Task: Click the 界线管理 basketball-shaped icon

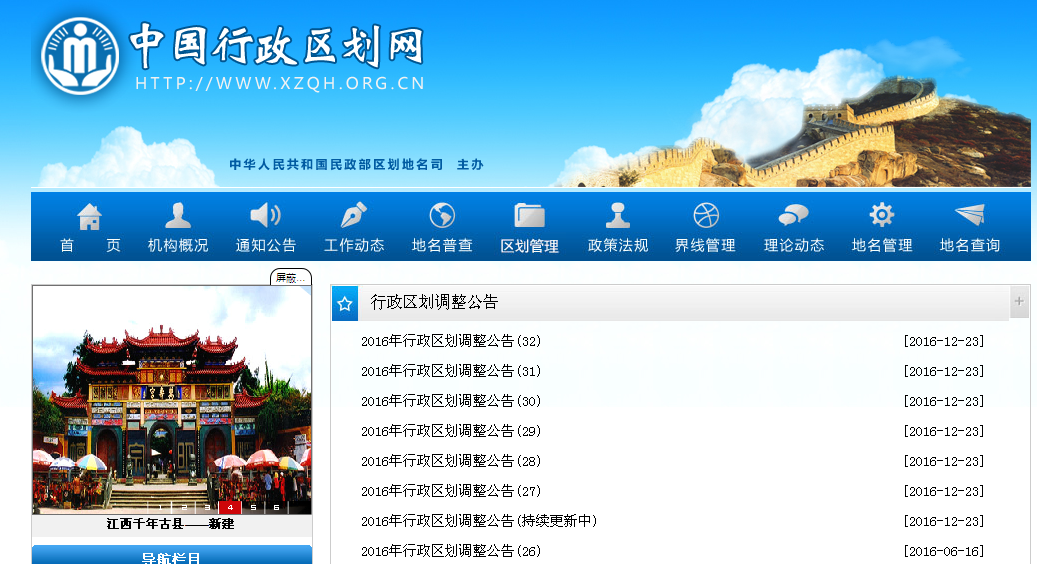Action: [x=705, y=216]
